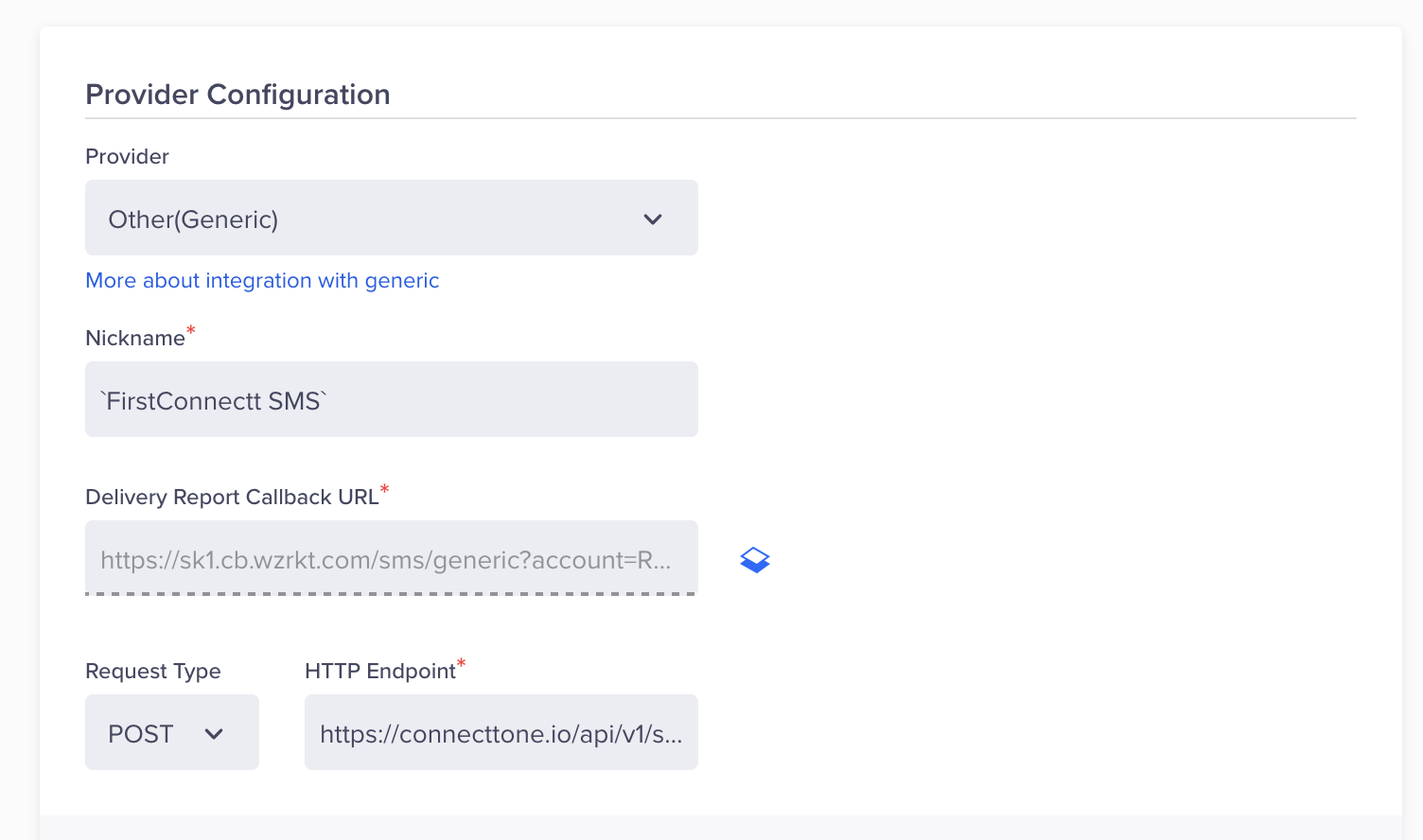Viewport: 1423px width, 840px height.
Task: Click the Request Type label
Action: 153,671
